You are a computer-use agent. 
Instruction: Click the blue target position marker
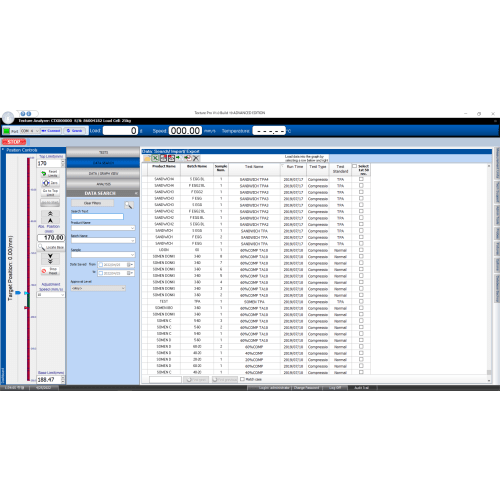[18, 293]
